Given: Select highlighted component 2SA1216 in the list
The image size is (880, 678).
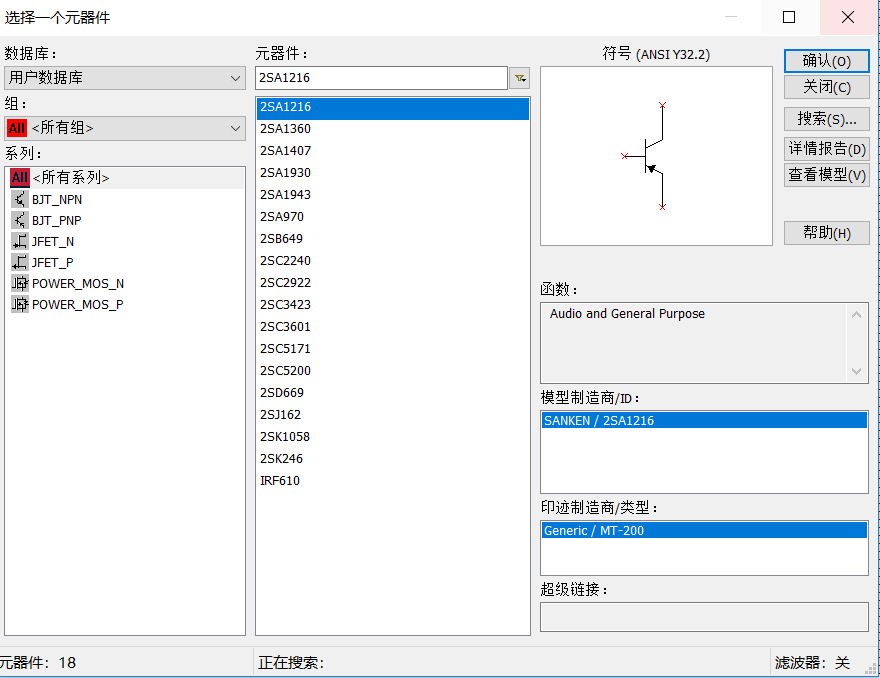Looking at the screenshot, I should 393,107.
